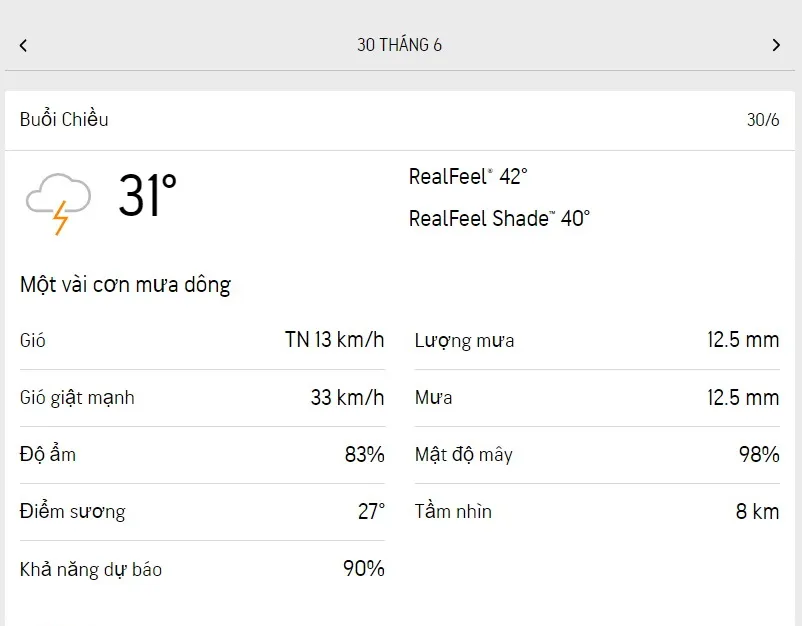Click the Khả năng dự báo row

click(x=202, y=569)
